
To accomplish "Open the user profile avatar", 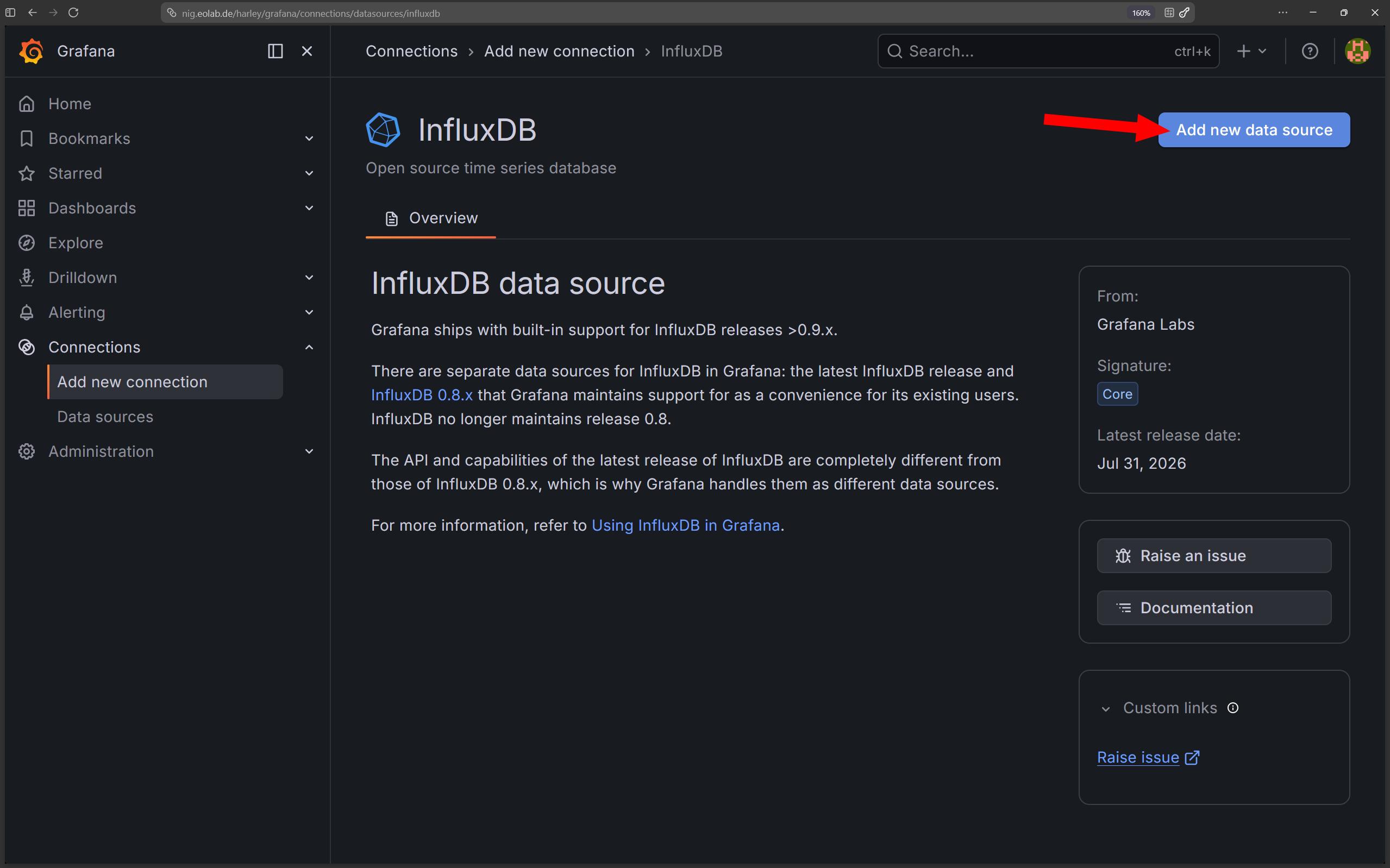I will pyautogui.click(x=1358, y=51).
